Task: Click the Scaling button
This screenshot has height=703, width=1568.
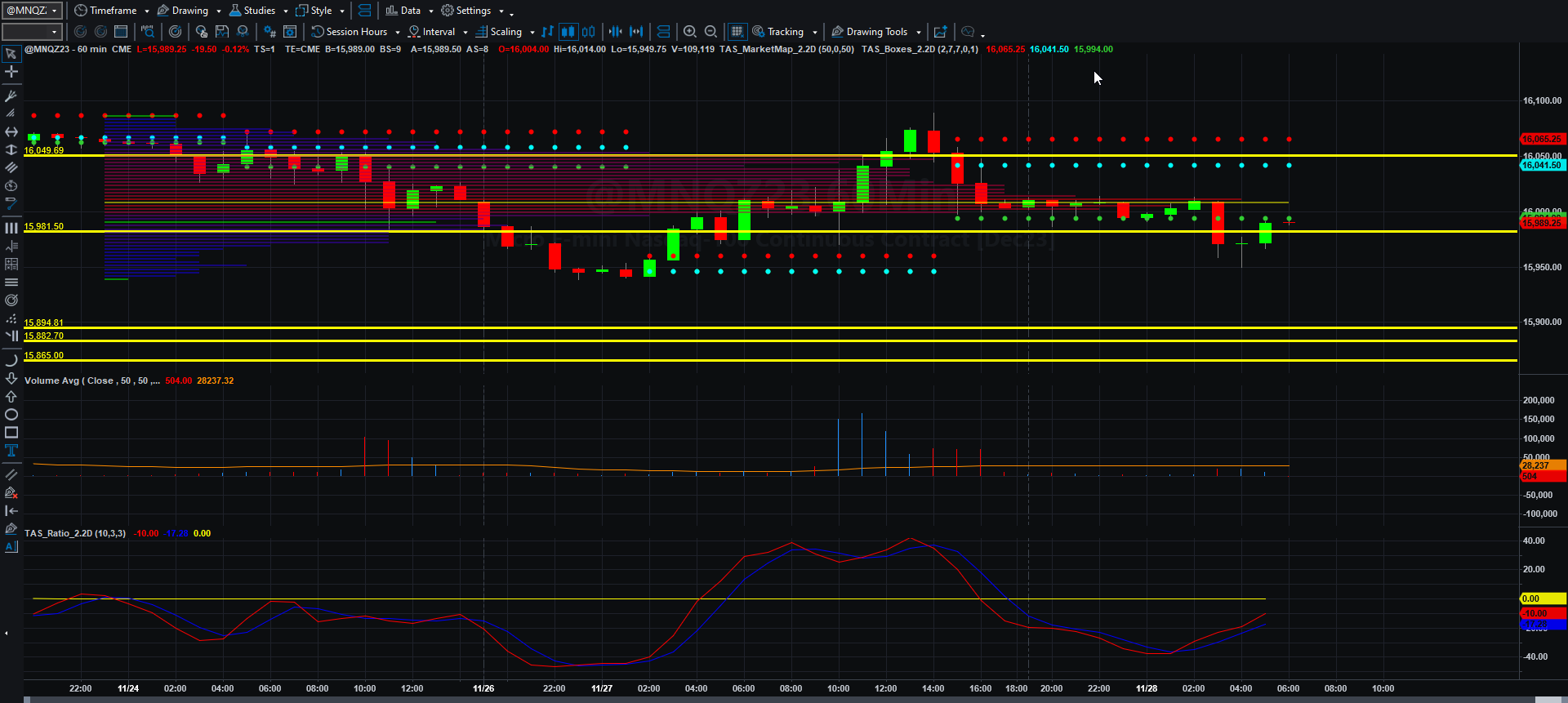Action: pyautogui.click(x=506, y=32)
